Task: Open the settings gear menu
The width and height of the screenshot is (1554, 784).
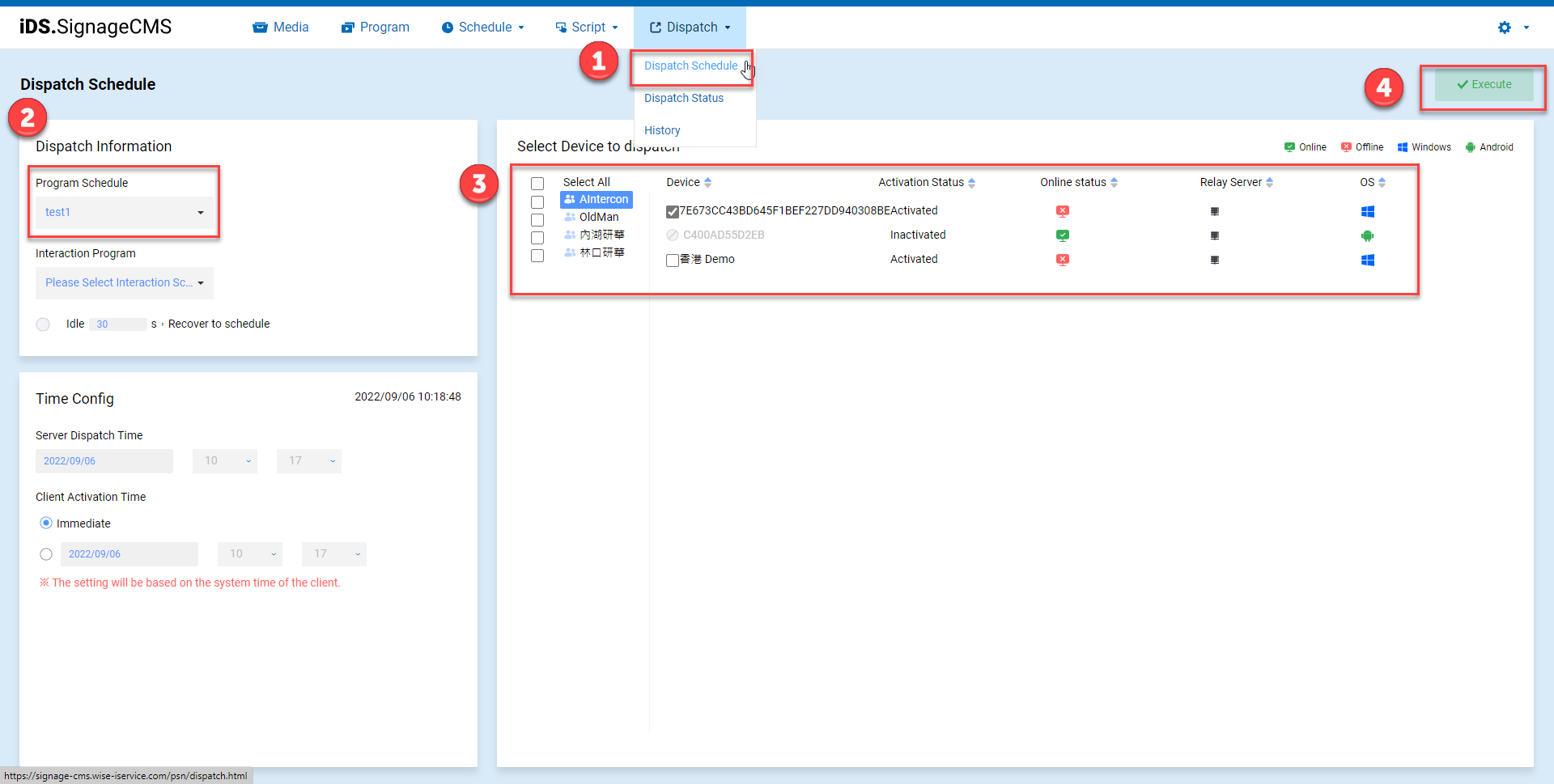Action: (x=1512, y=28)
